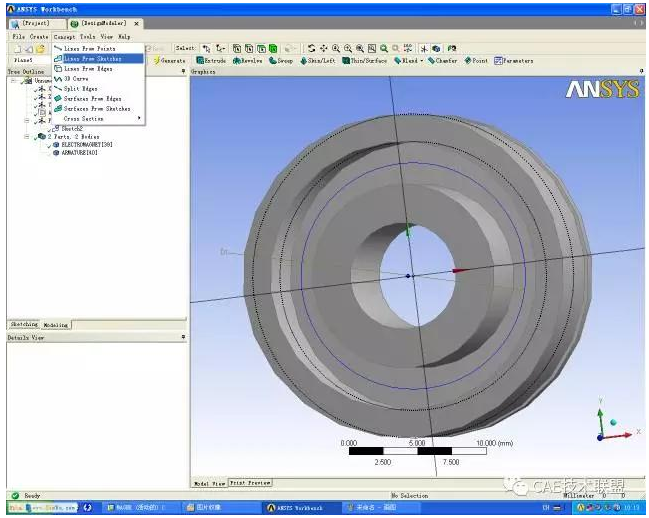This screenshot has width=649, height=518.
Task: Activate the Box Zoom tool
Action: click(348, 48)
